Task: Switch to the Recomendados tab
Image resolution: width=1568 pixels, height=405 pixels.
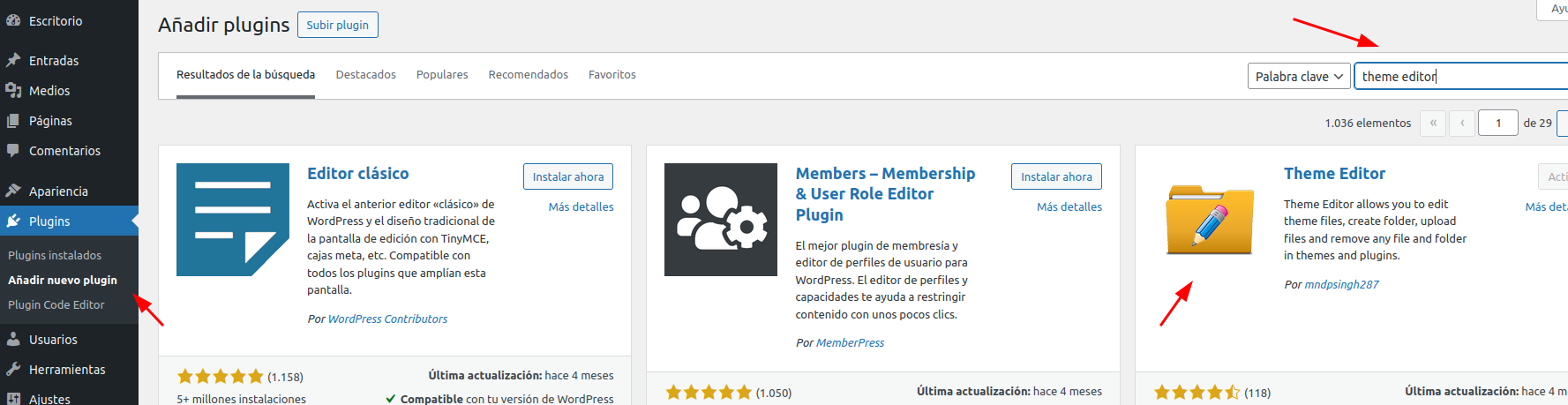Action: tap(528, 74)
